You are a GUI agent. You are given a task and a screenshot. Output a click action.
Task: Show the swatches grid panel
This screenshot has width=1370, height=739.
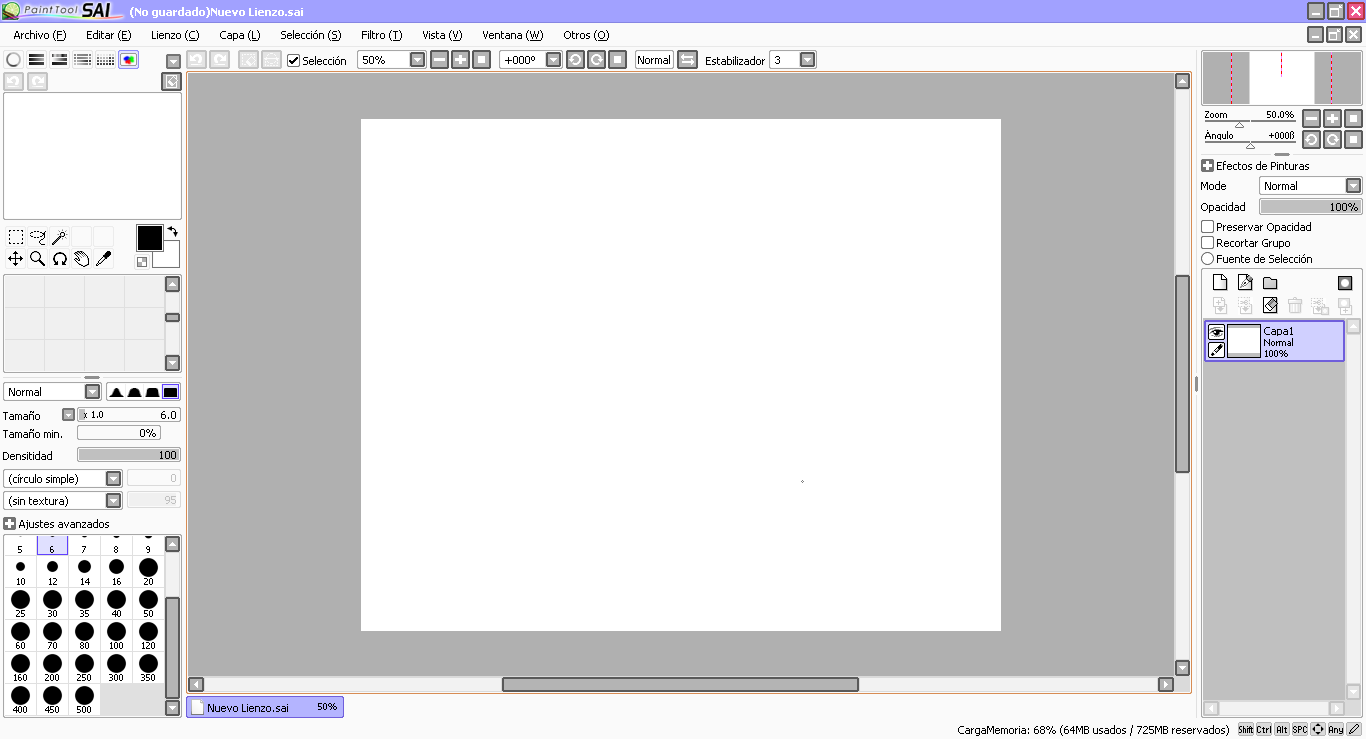point(105,60)
